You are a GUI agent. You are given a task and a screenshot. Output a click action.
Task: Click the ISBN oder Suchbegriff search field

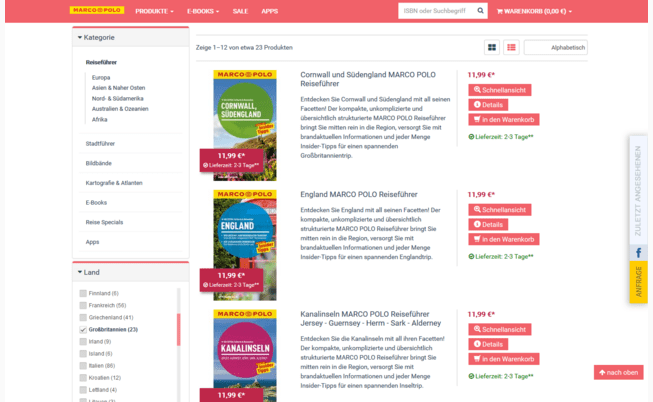coord(437,11)
